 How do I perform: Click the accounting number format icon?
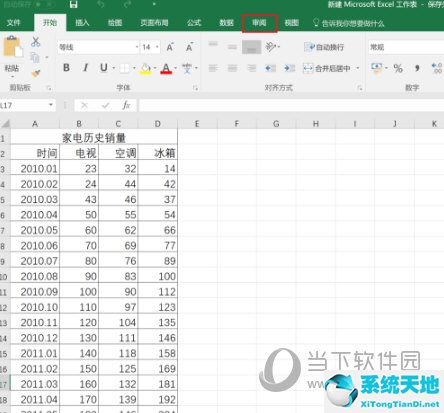[377, 68]
